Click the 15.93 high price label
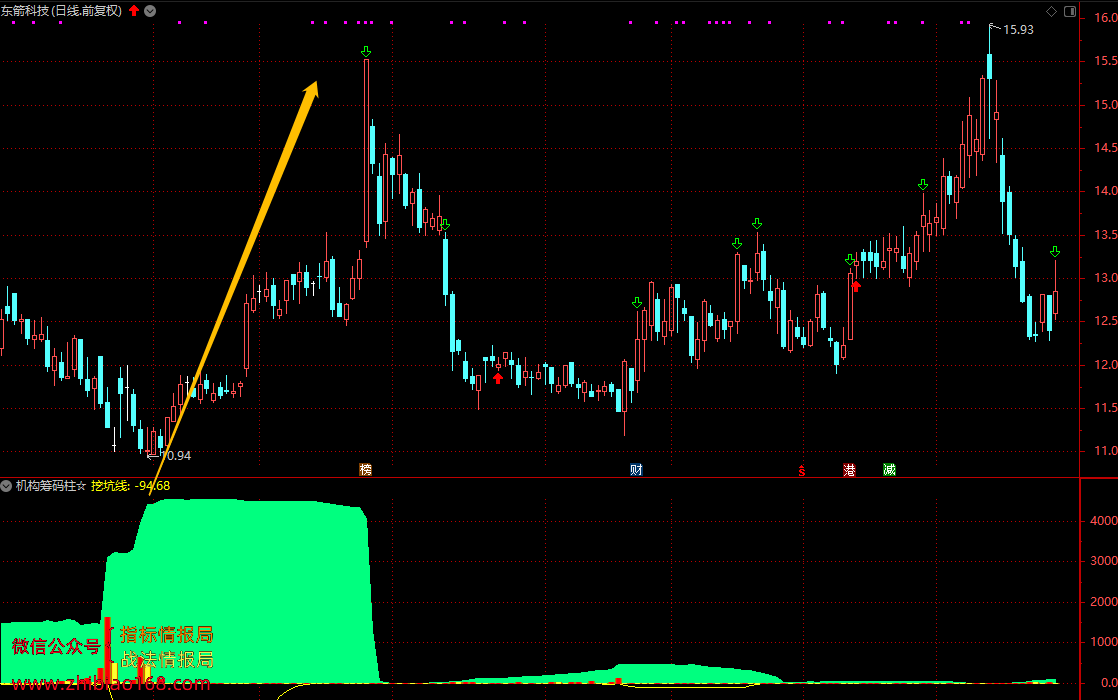The width and height of the screenshot is (1118, 700). click(1018, 30)
